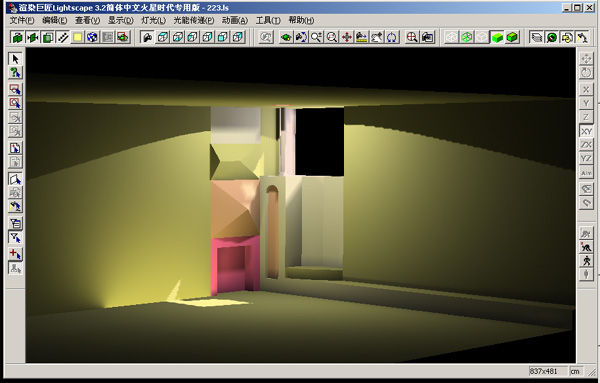
Task: Enable the X axis constraint
Action: coord(586,90)
